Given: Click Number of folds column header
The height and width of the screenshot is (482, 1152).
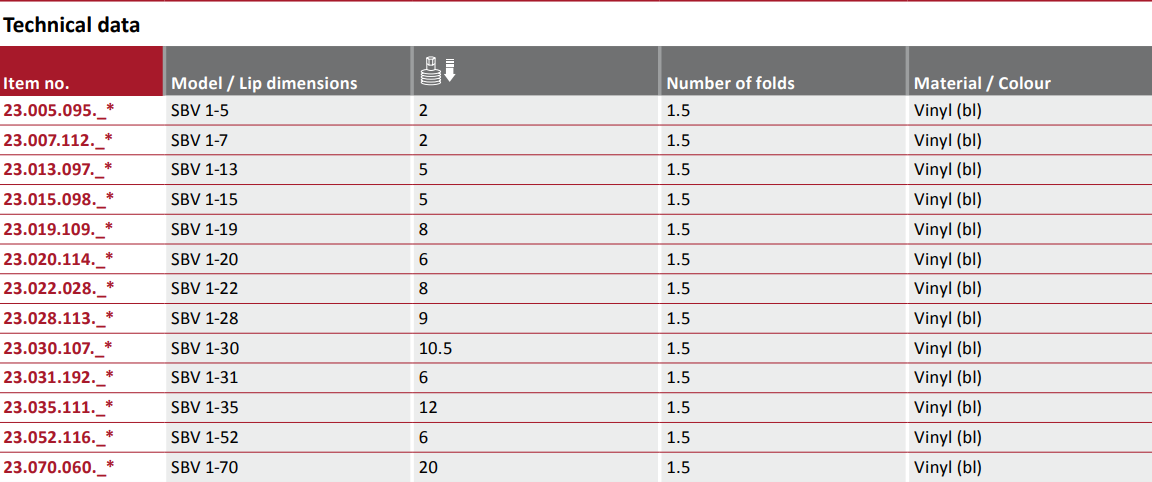Looking at the screenshot, I should pyautogui.click(x=731, y=83).
